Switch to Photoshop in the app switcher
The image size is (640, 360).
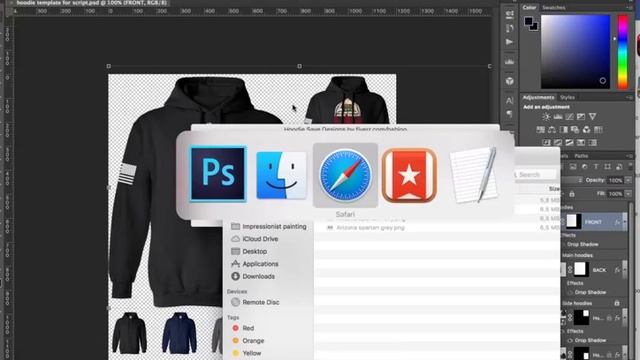point(218,174)
